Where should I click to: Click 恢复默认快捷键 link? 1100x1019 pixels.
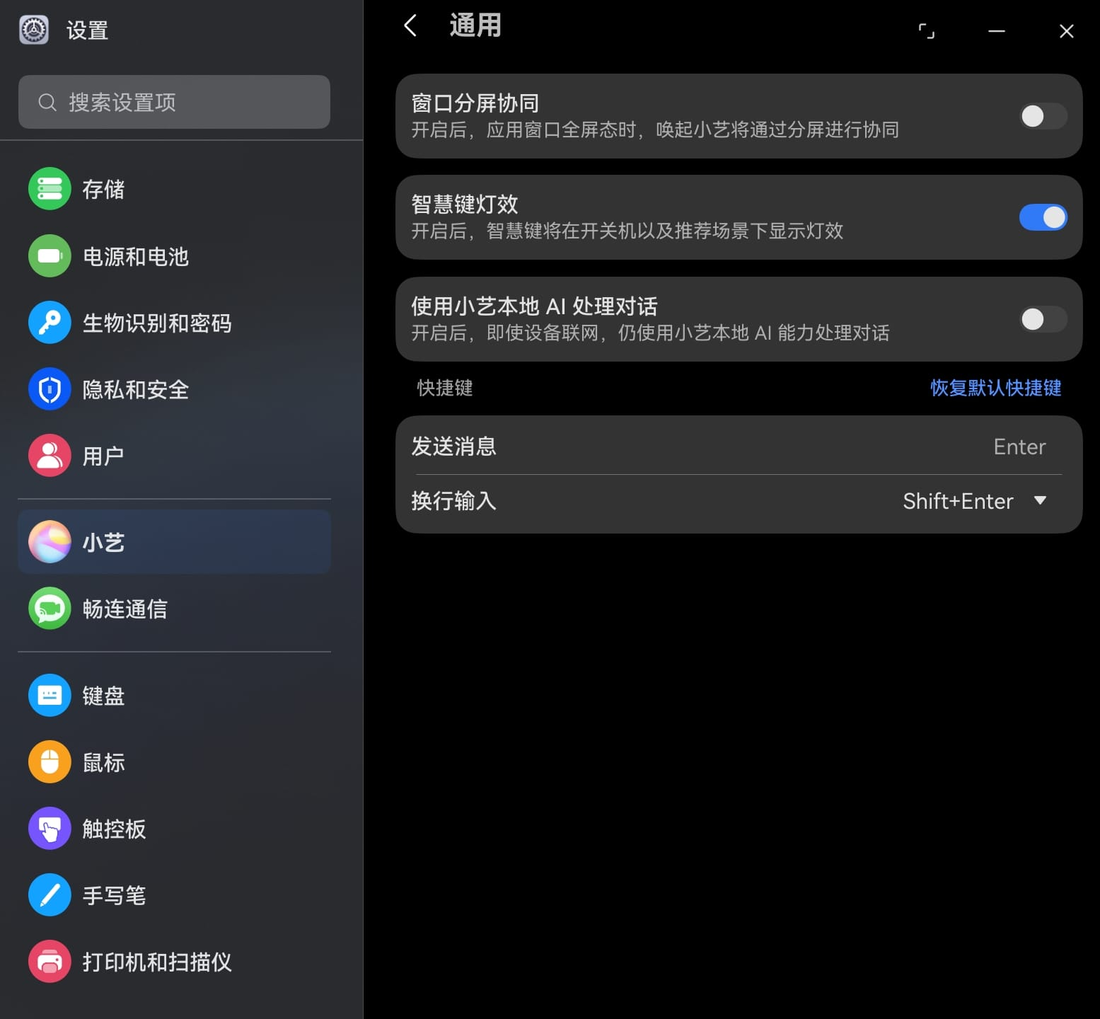(x=995, y=388)
